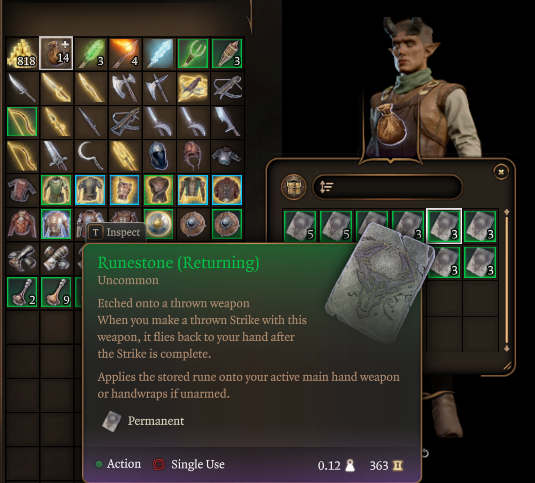Image resolution: width=535 pixels, height=483 pixels.
Task: Click the container scrollbar up arrow
Action: point(507,212)
